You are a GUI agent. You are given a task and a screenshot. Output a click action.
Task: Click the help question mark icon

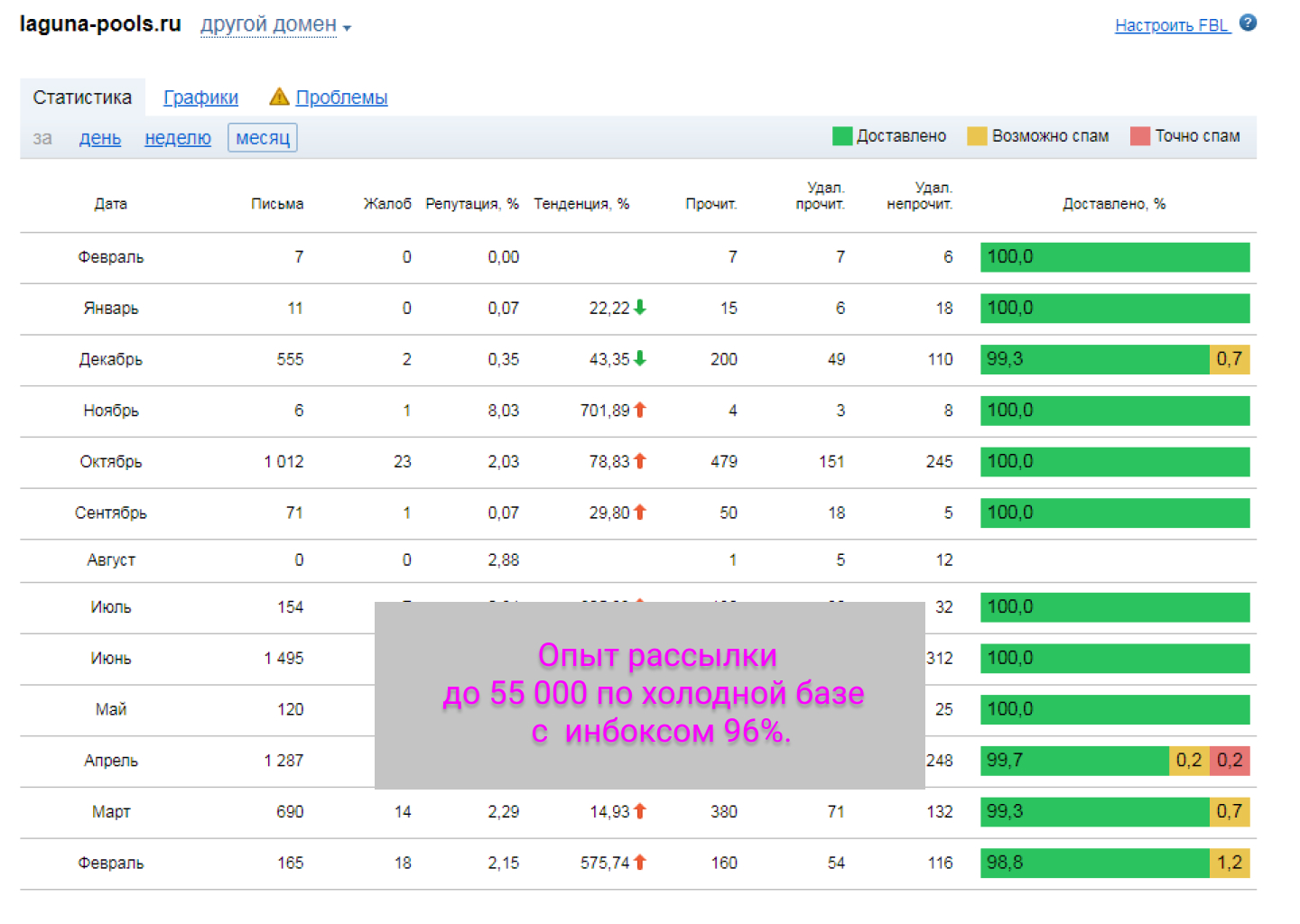(x=1248, y=23)
